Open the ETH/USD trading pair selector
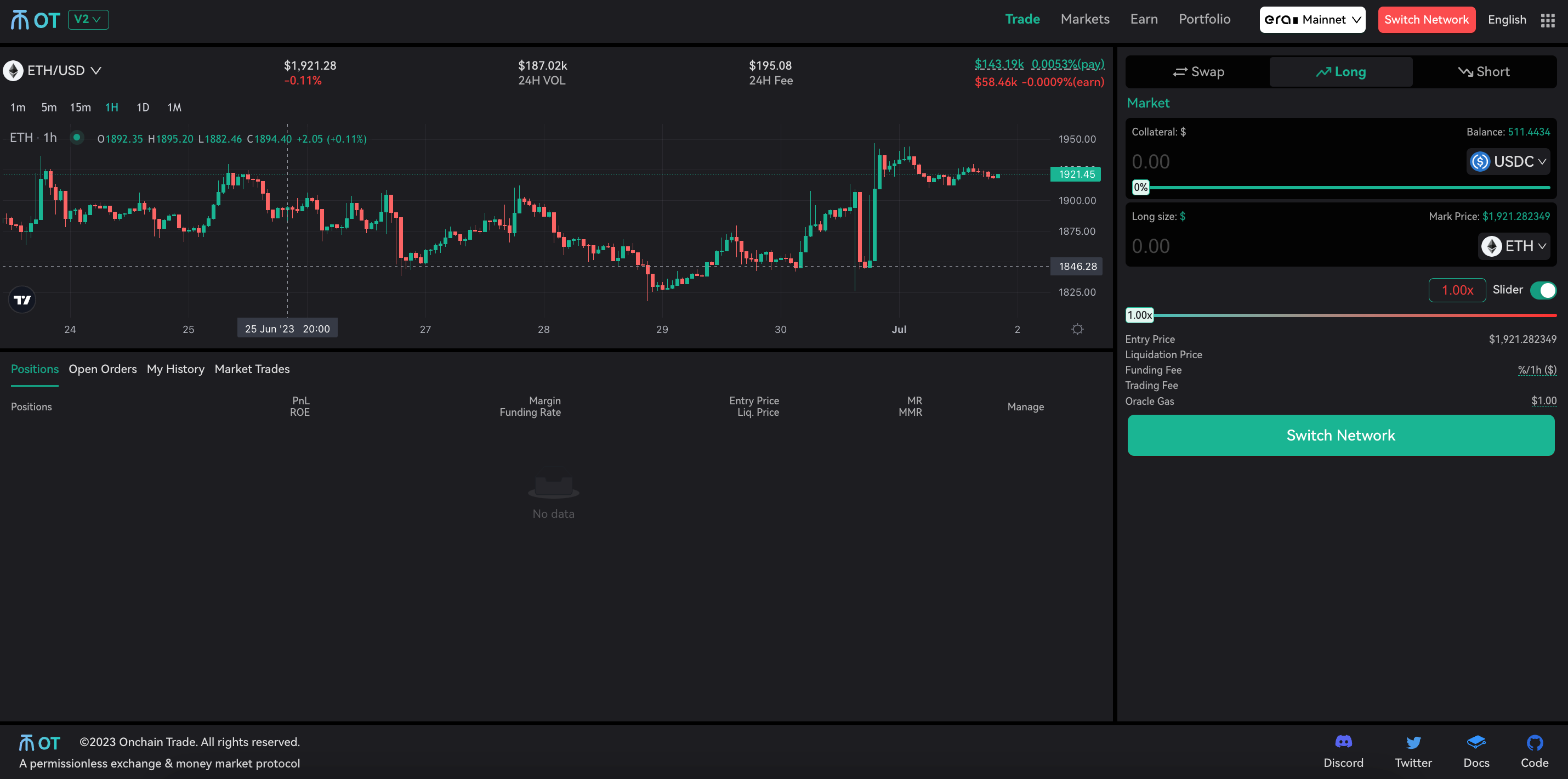This screenshot has width=1568, height=779. [54, 70]
